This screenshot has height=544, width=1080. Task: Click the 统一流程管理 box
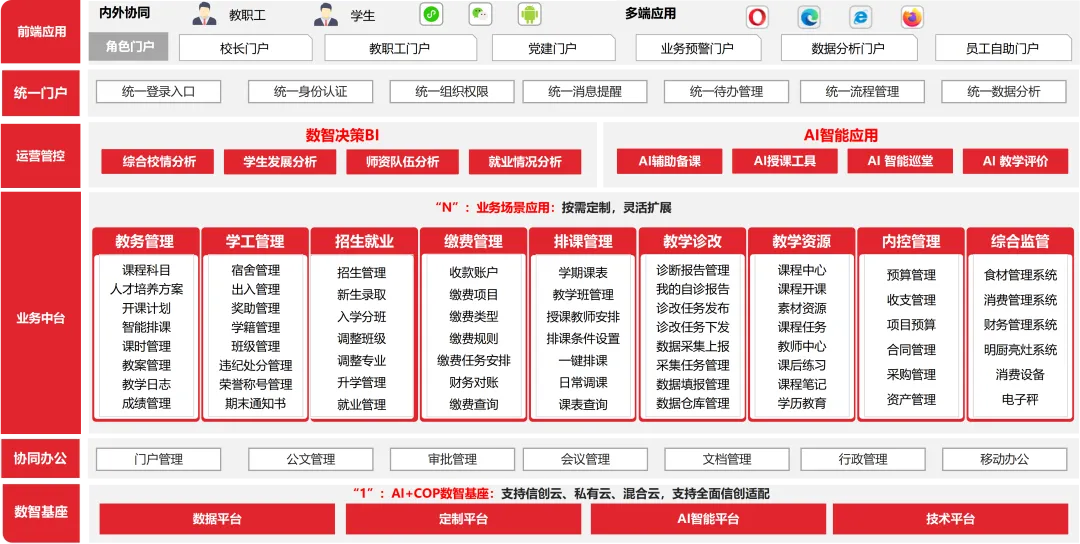click(x=862, y=92)
